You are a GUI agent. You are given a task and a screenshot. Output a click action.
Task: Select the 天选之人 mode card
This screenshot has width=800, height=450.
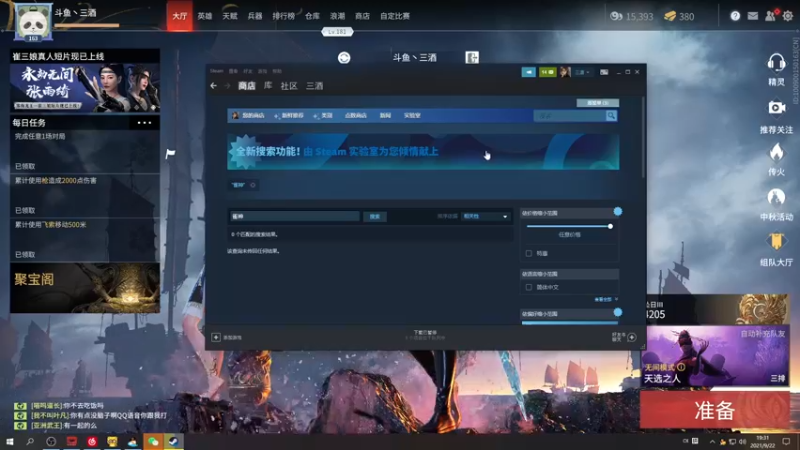[x=715, y=356]
